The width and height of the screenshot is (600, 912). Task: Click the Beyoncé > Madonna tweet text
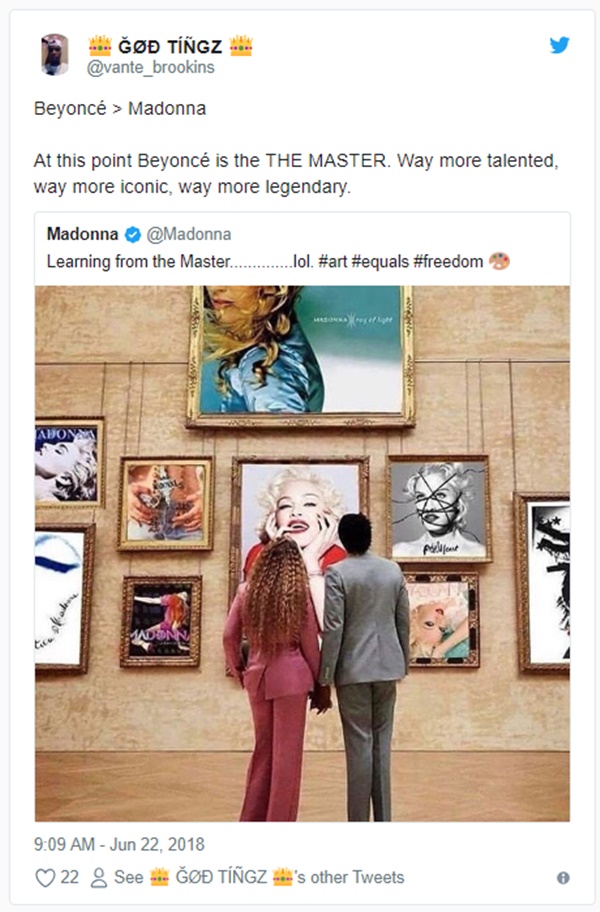coord(120,109)
